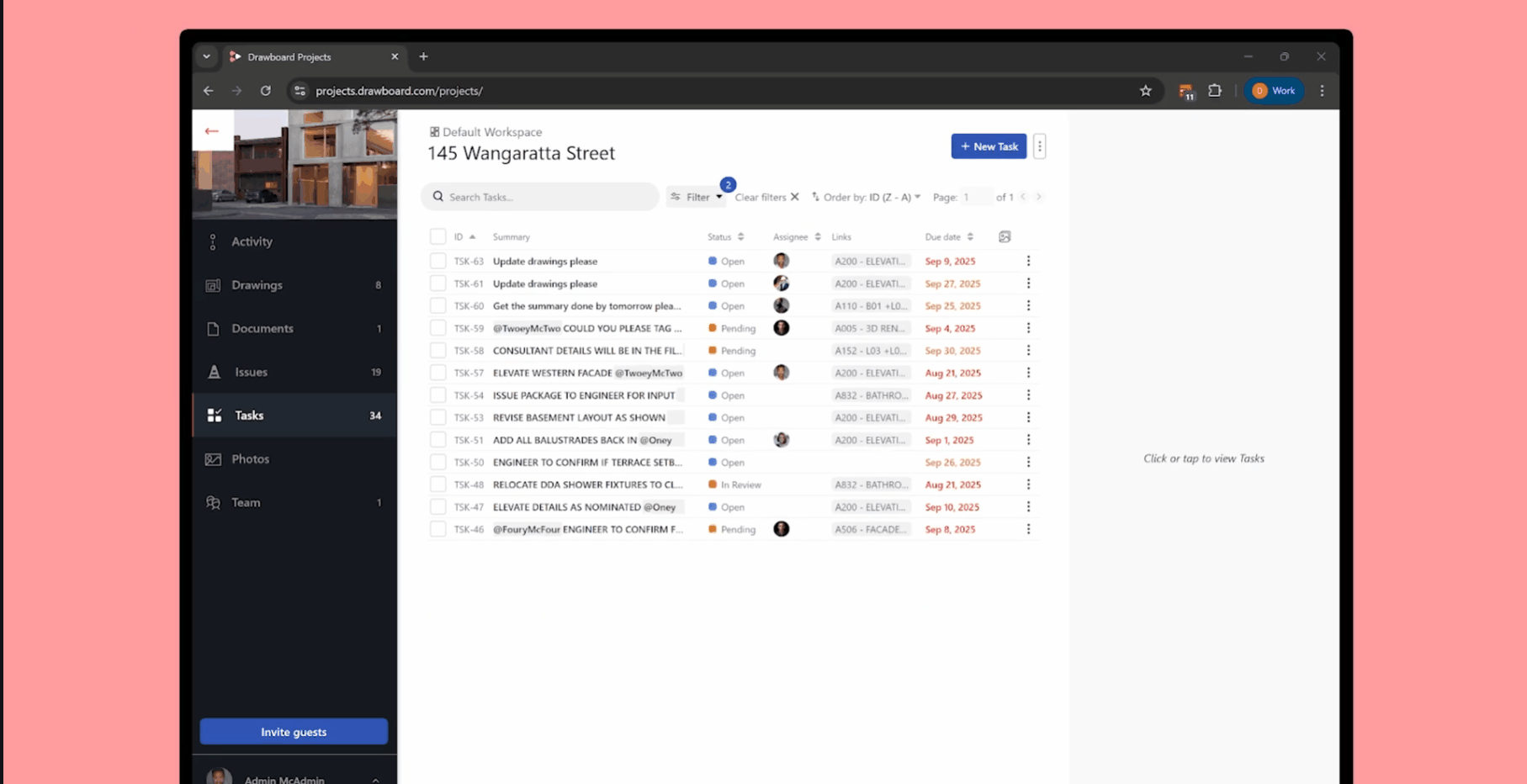Click assignee avatar on TSK-59 row

[x=782, y=328]
